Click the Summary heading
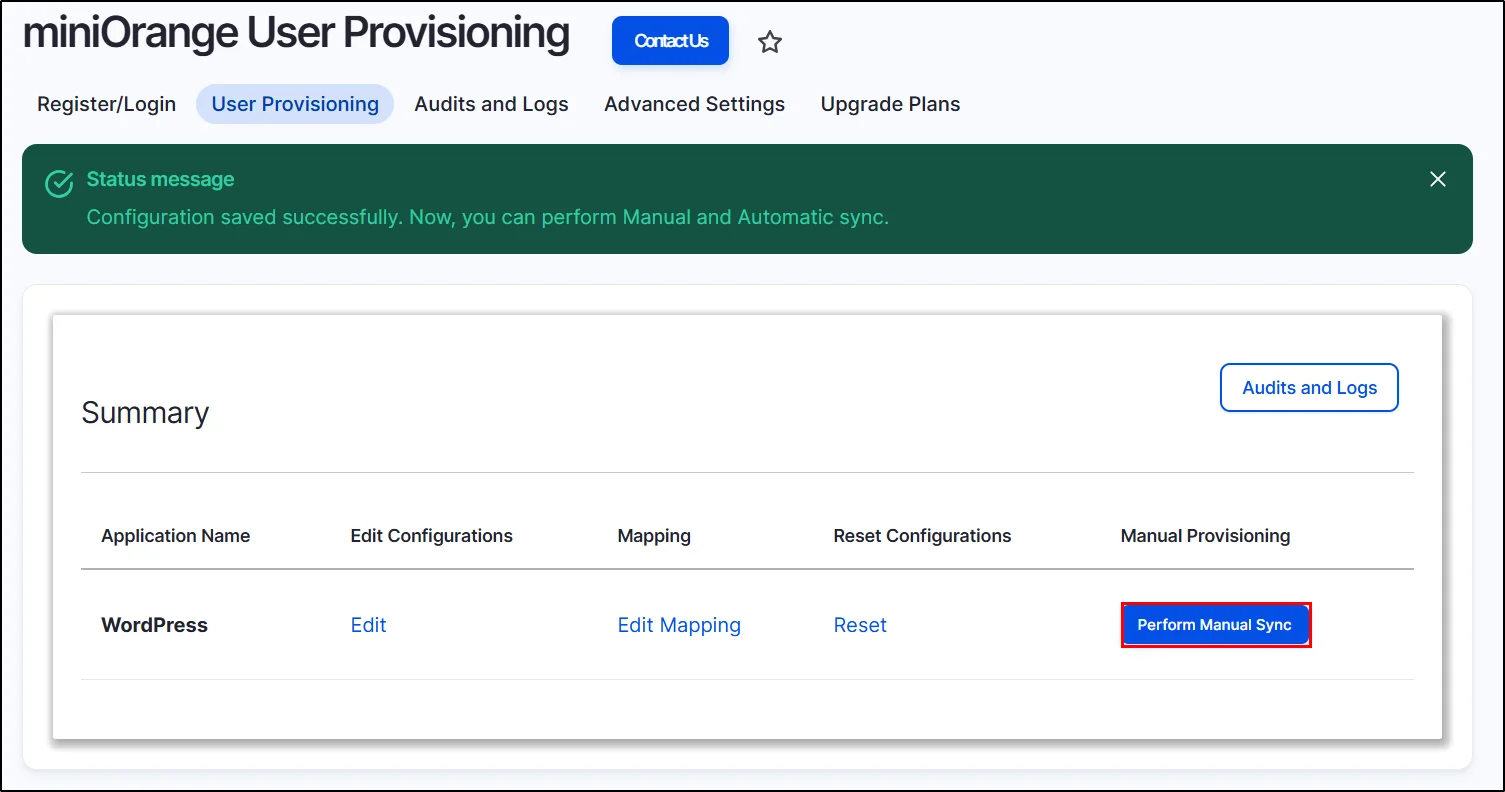This screenshot has width=1505, height=792. pyautogui.click(x=145, y=413)
